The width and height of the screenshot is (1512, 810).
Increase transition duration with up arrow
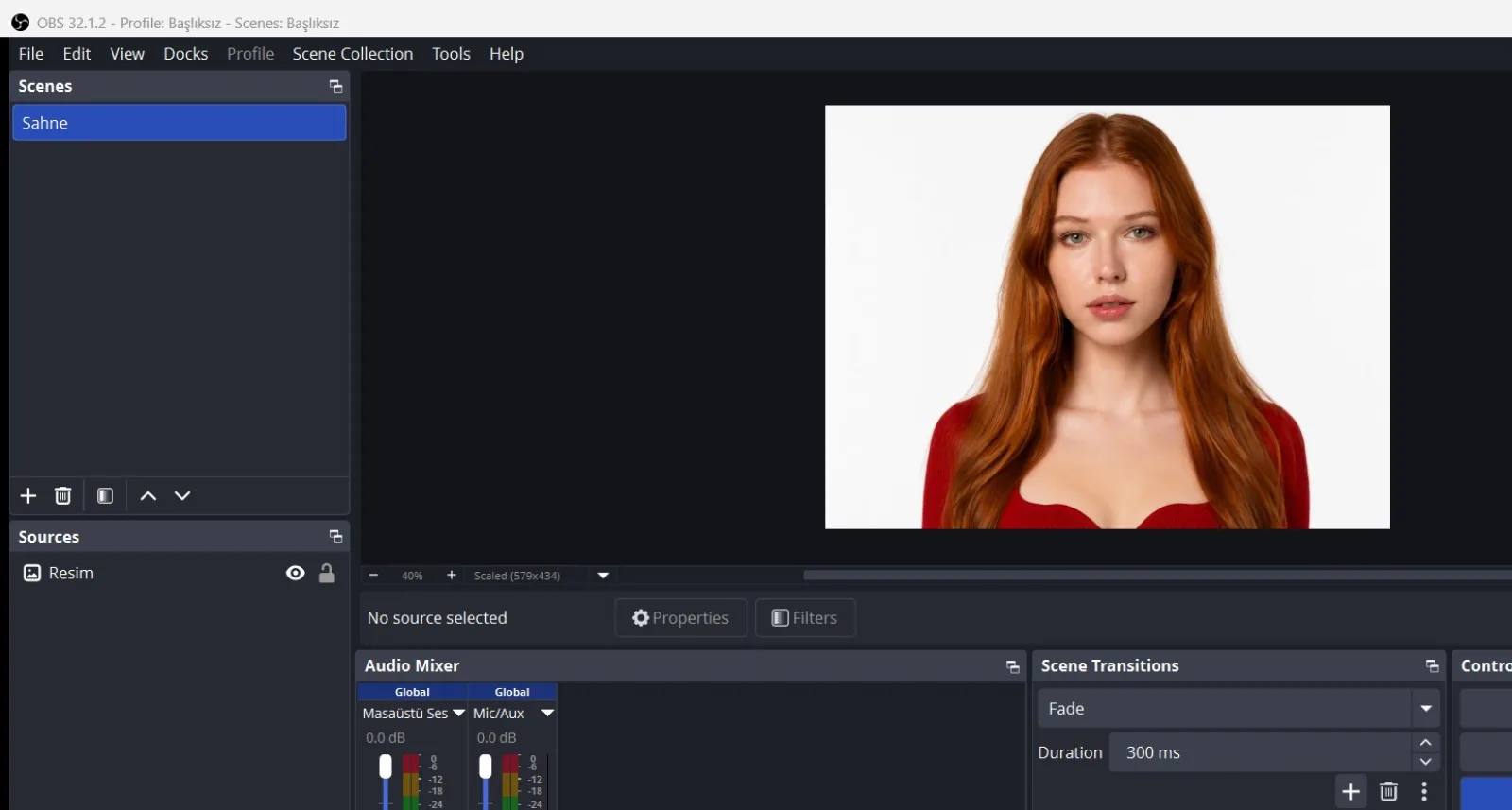(1426, 743)
